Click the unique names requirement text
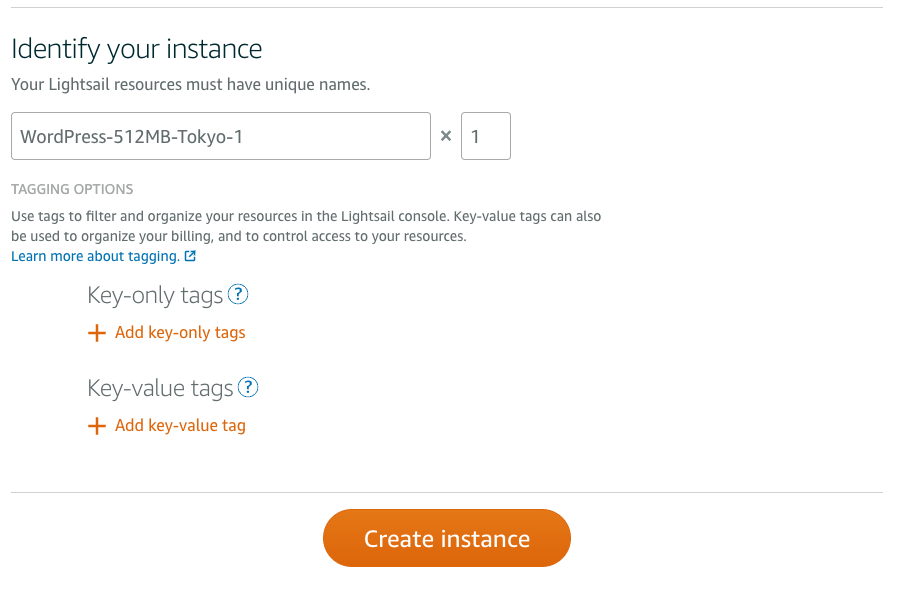 pos(190,85)
